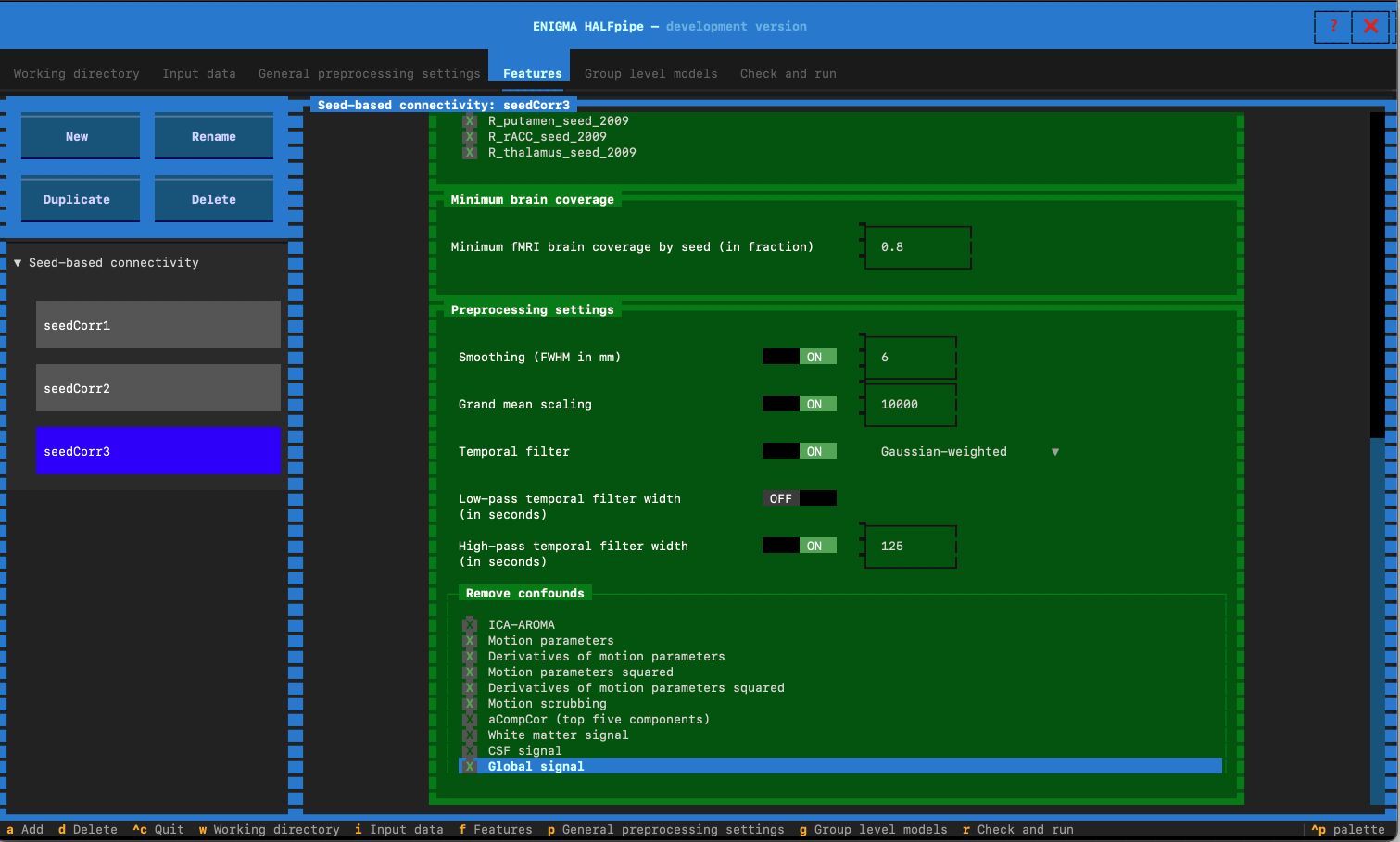Open the Group level models tab
Screen dimensions: 1400x842
(x=651, y=73)
